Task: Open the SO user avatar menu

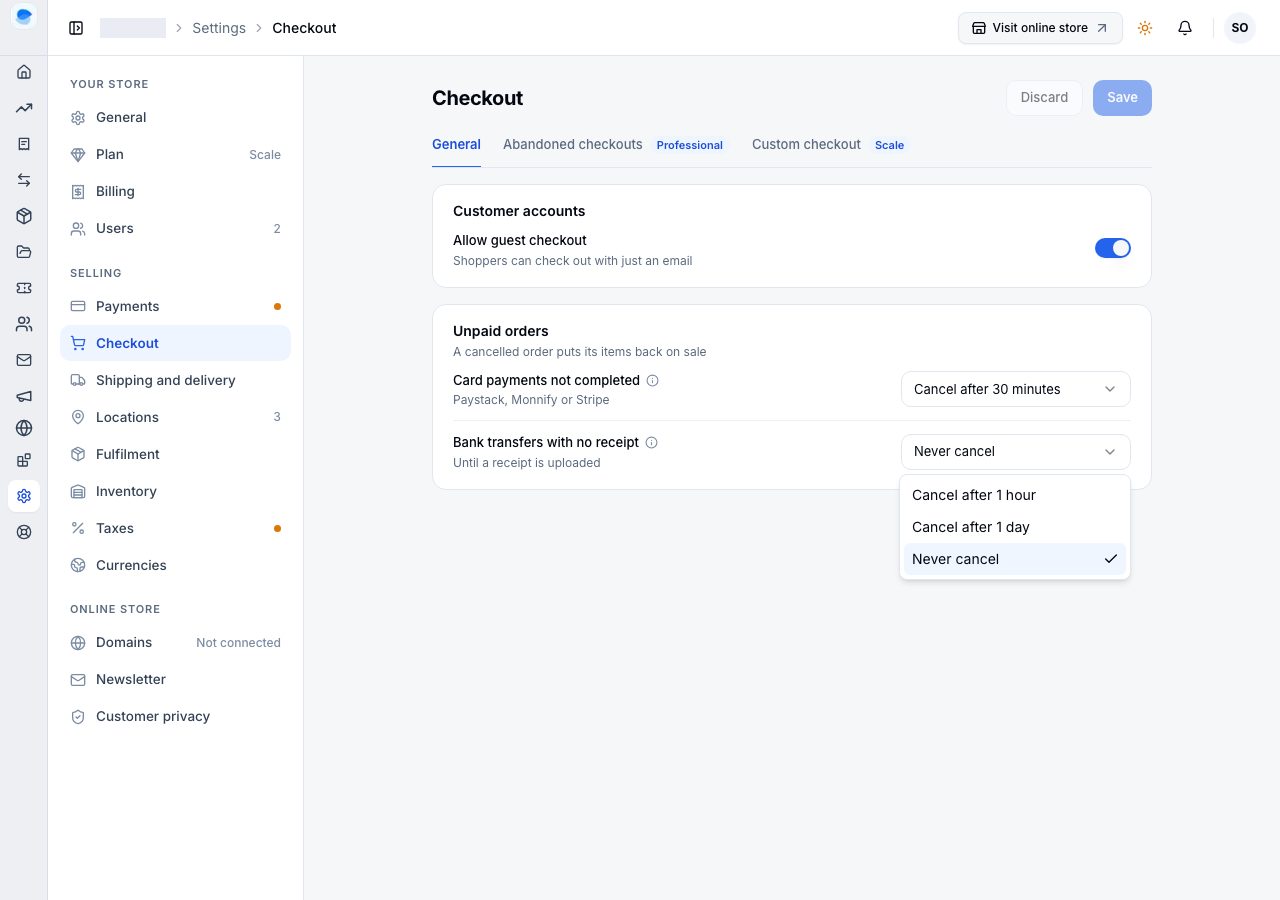Action: coord(1240,28)
